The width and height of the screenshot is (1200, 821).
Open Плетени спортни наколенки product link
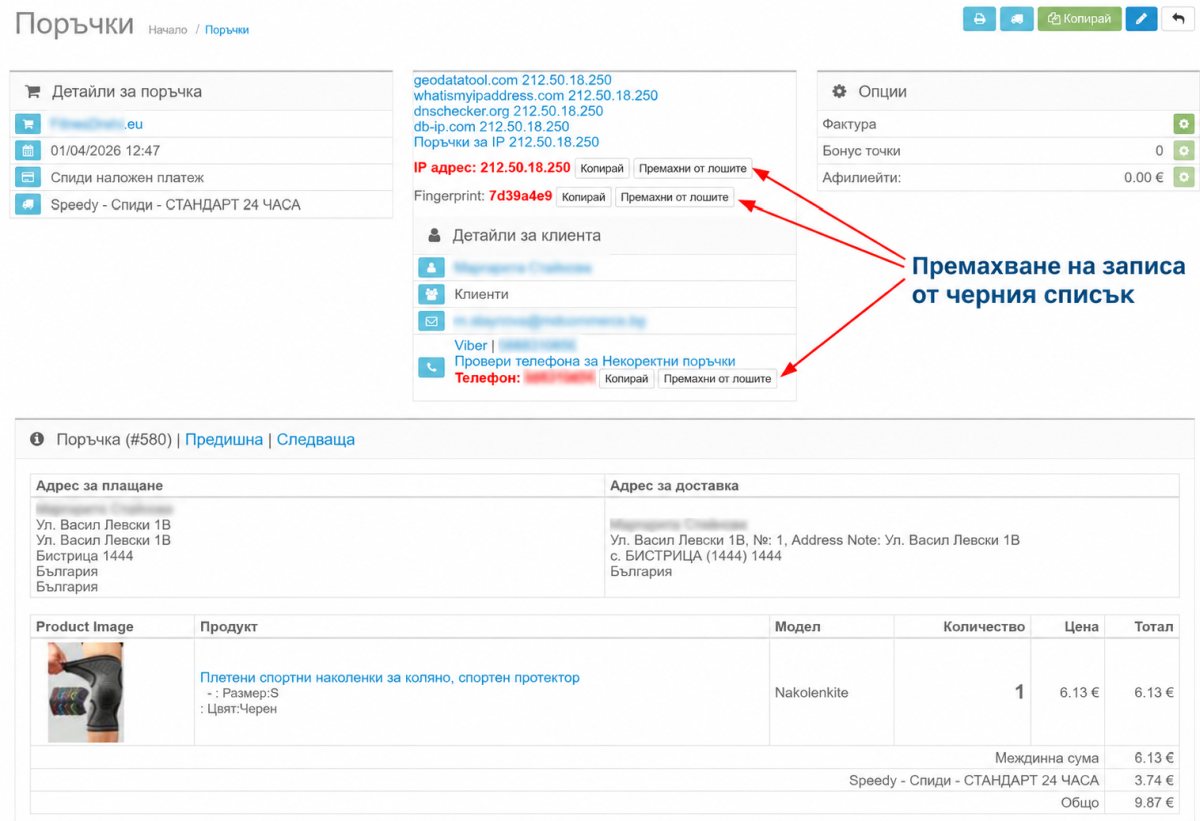click(x=390, y=677)
